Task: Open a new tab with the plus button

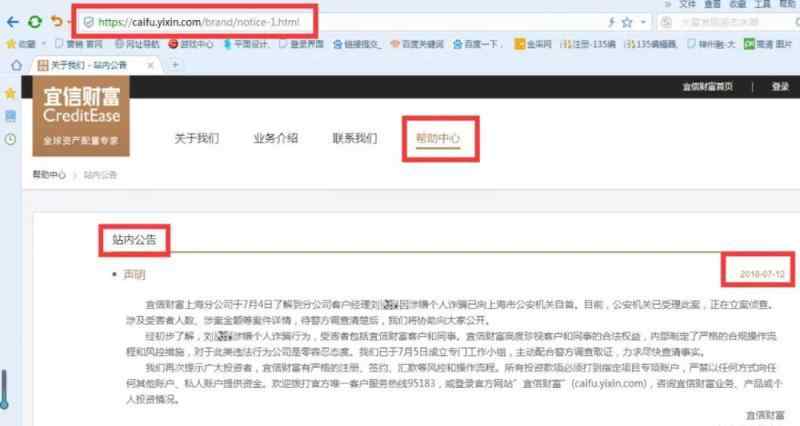Action: pyautogui.click(x=175, y=65)
